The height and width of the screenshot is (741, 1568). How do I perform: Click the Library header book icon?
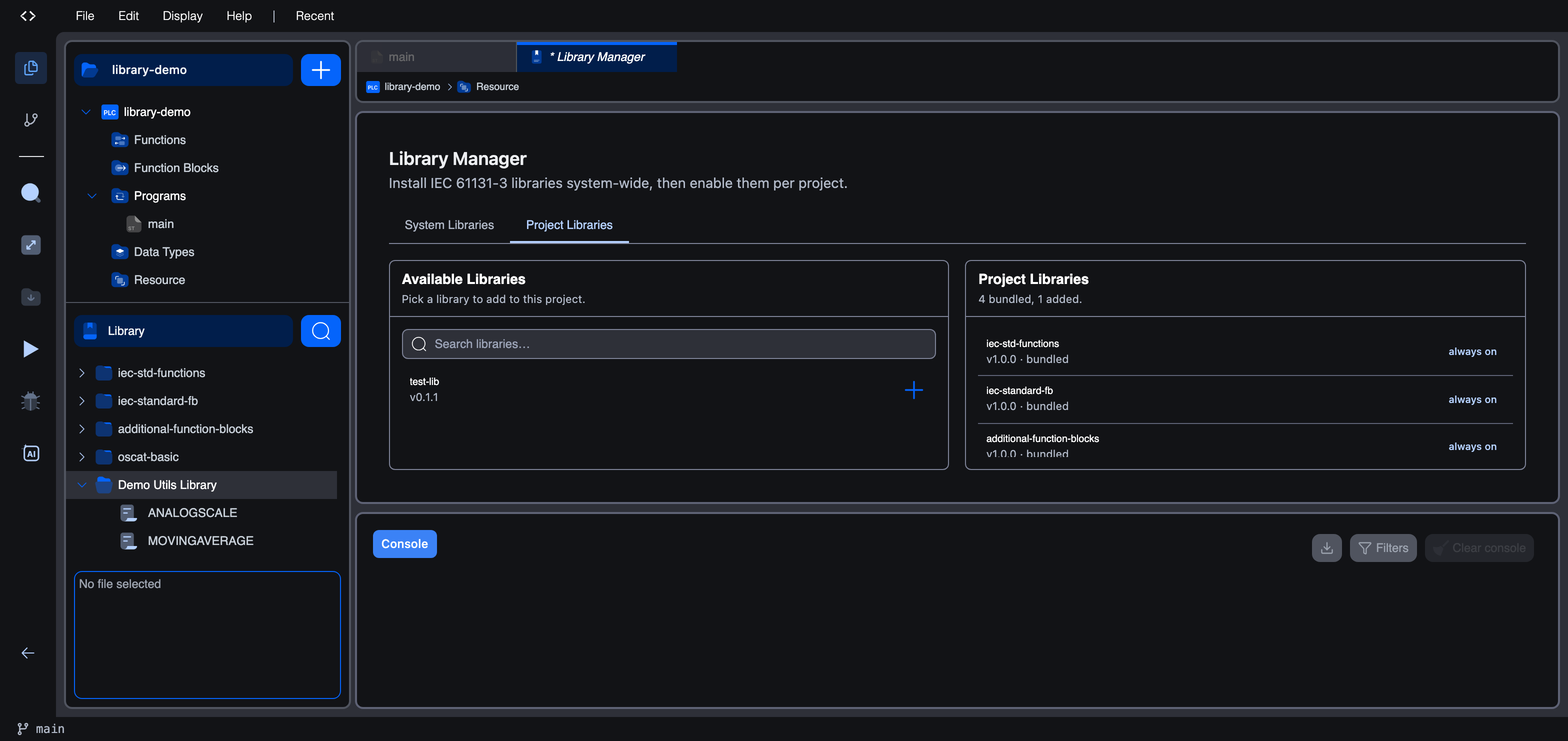pos(90,330)
